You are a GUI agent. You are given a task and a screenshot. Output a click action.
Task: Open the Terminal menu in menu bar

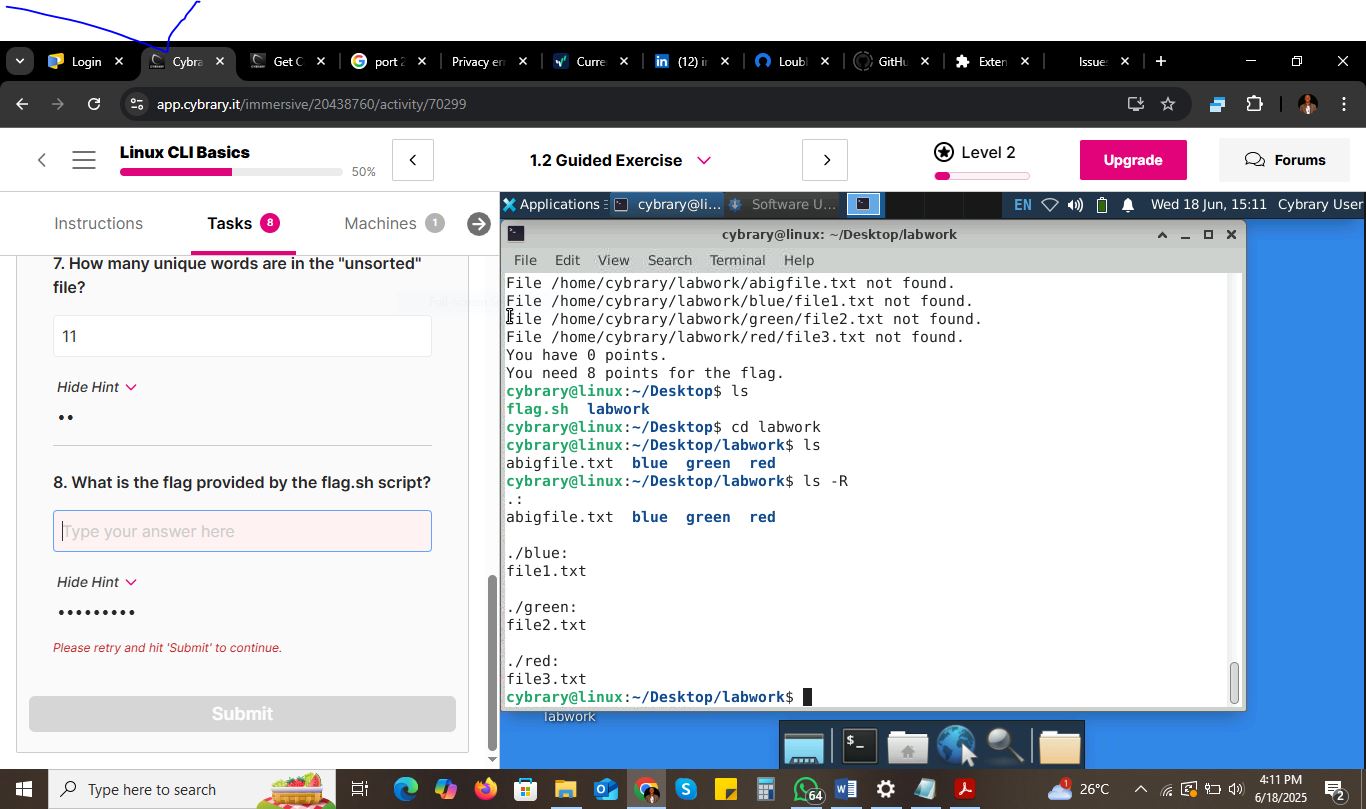pyautogui.click(x=737, y=260)
